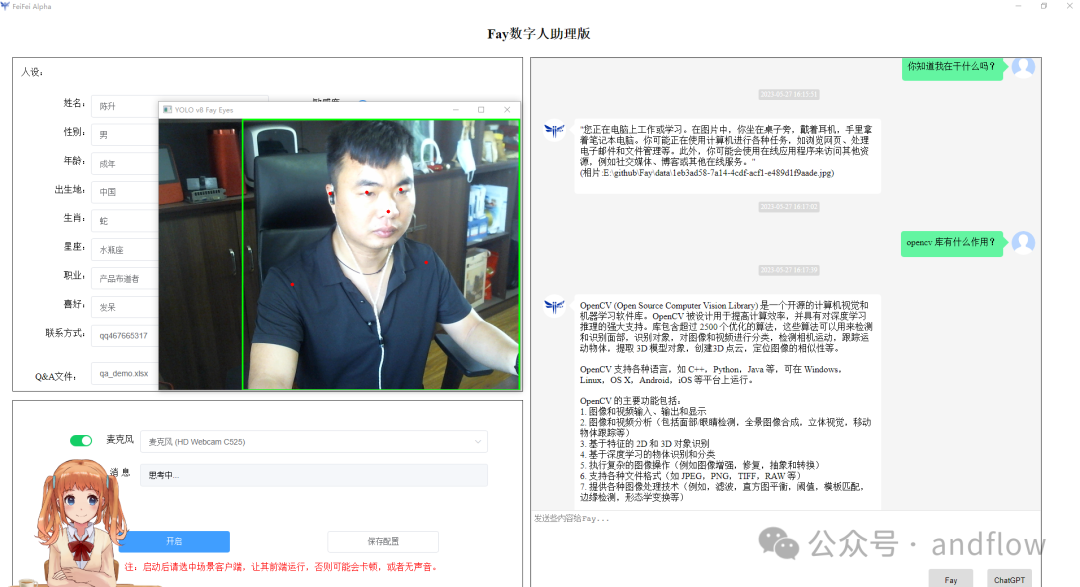Viewport: 1080px width, 587px height.
Task: Click the YOLO v8 Fay Eyes window icon
Action: [x=167, y=110]
